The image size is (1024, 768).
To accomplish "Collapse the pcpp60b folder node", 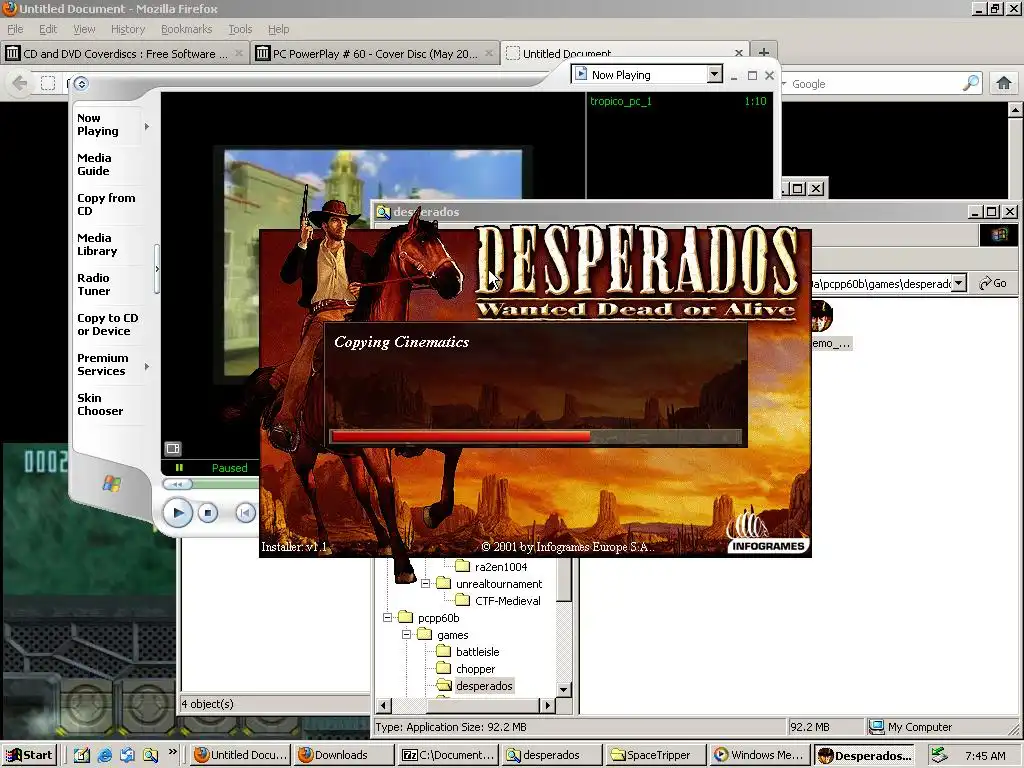I will point(387,617).
